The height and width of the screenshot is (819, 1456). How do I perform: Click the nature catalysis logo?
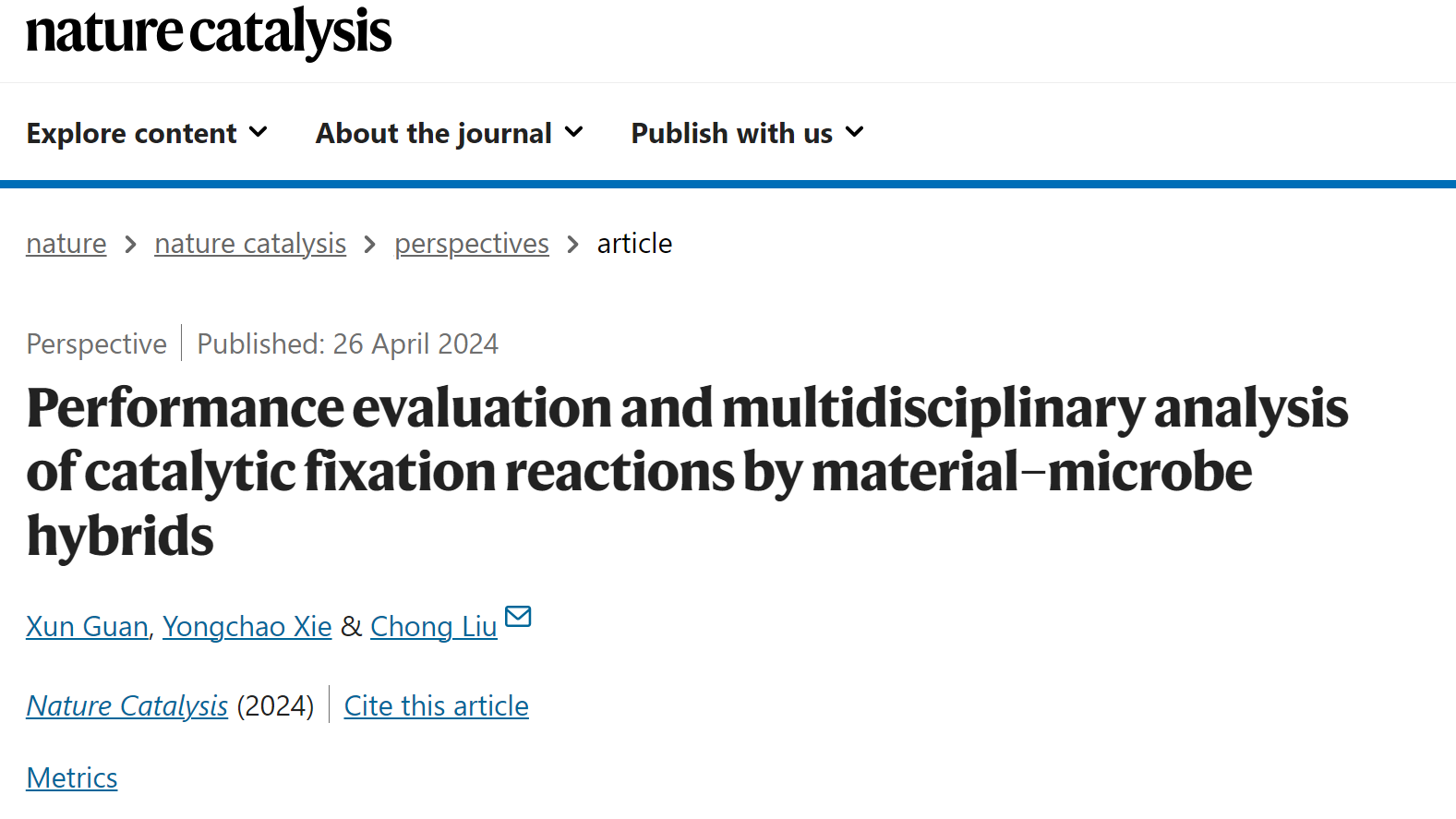click(x=209, y=31)
